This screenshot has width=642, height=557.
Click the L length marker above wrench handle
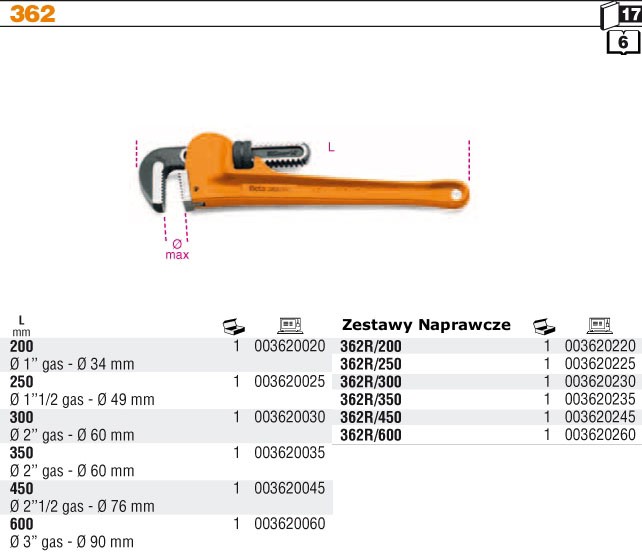click(330, 148)
